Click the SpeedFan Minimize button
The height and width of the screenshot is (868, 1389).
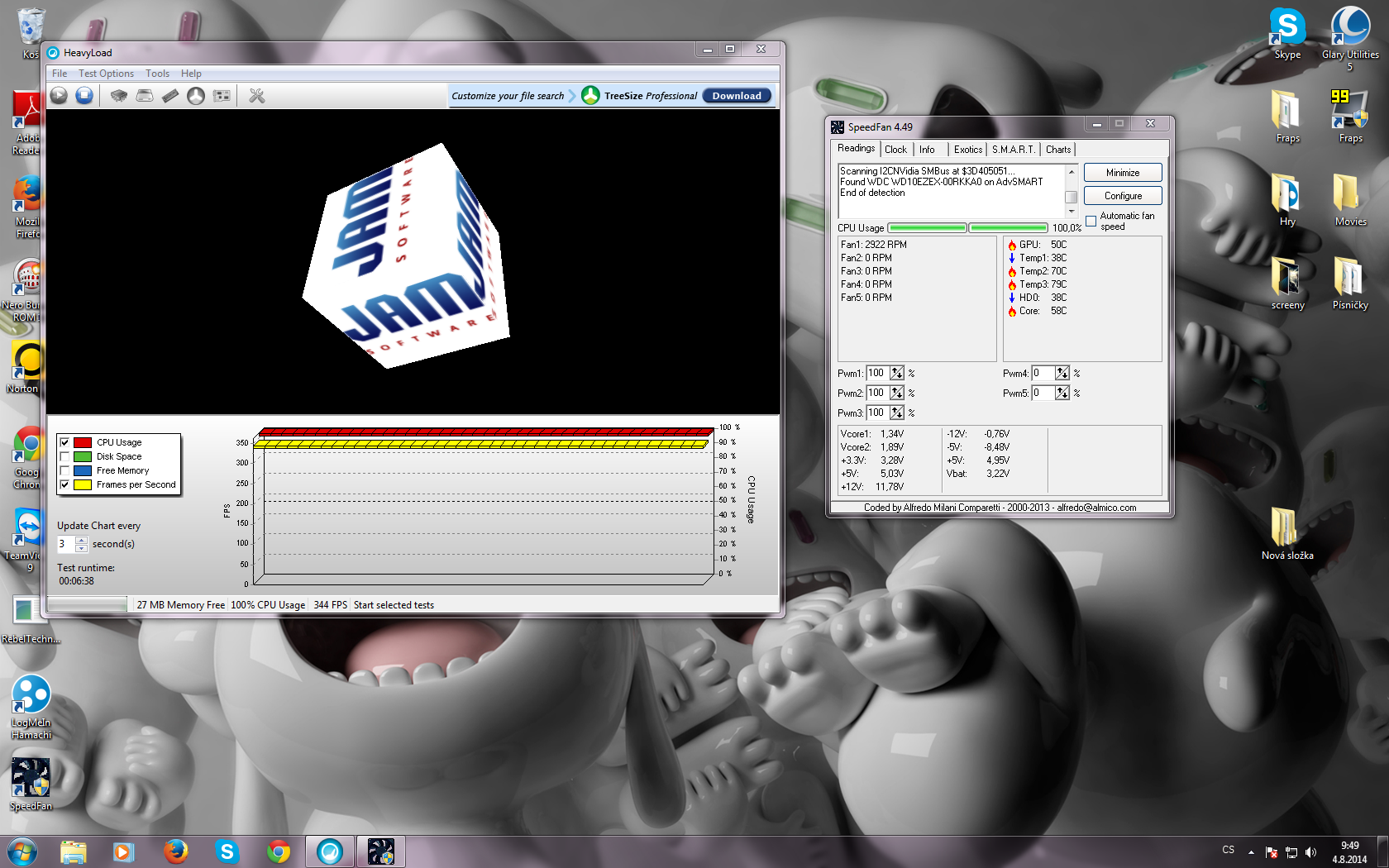[x=1123, y=173]
